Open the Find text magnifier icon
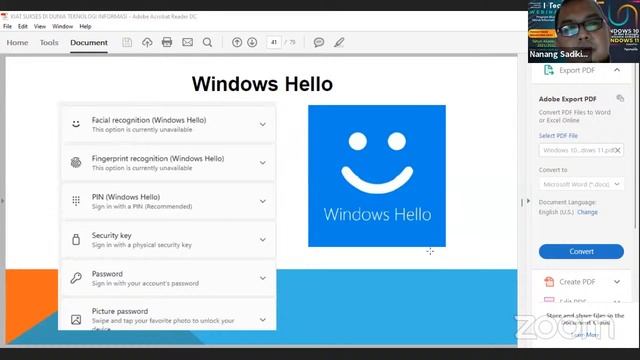640x360 pixels. click(x=207, y=42)
